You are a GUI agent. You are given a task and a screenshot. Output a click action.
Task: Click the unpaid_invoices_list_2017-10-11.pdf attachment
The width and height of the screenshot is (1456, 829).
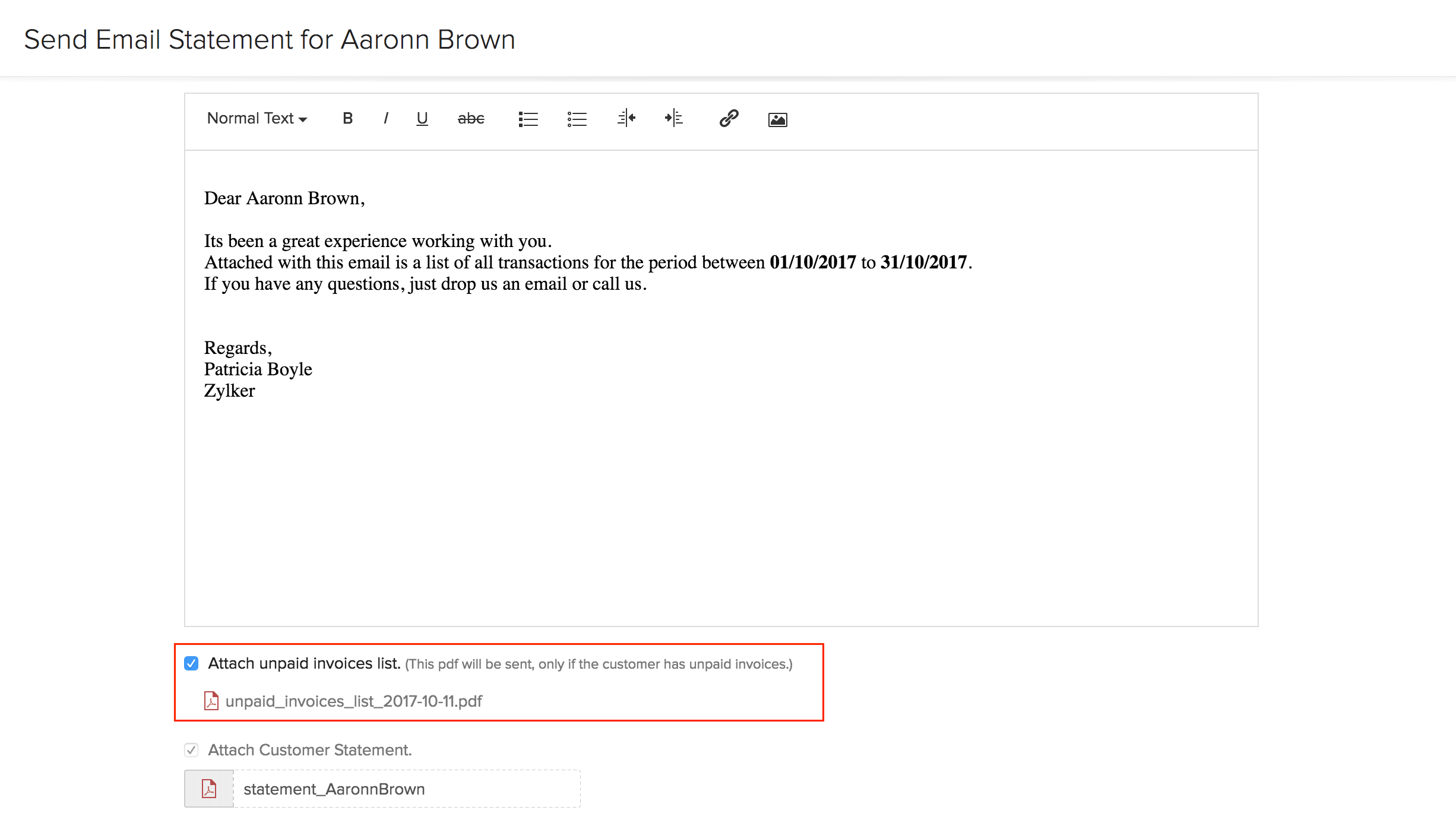click(353, 701)
